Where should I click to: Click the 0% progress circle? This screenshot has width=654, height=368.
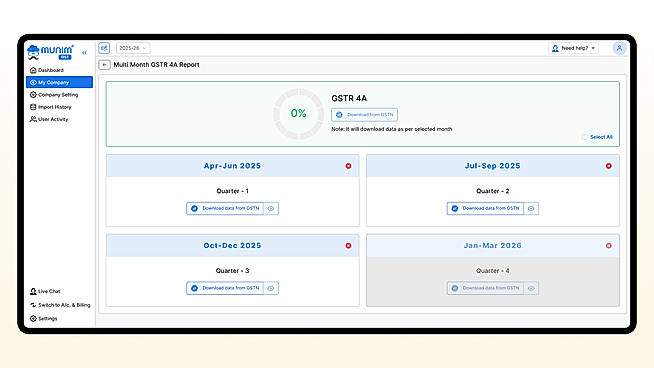click(x=298, y=113)
